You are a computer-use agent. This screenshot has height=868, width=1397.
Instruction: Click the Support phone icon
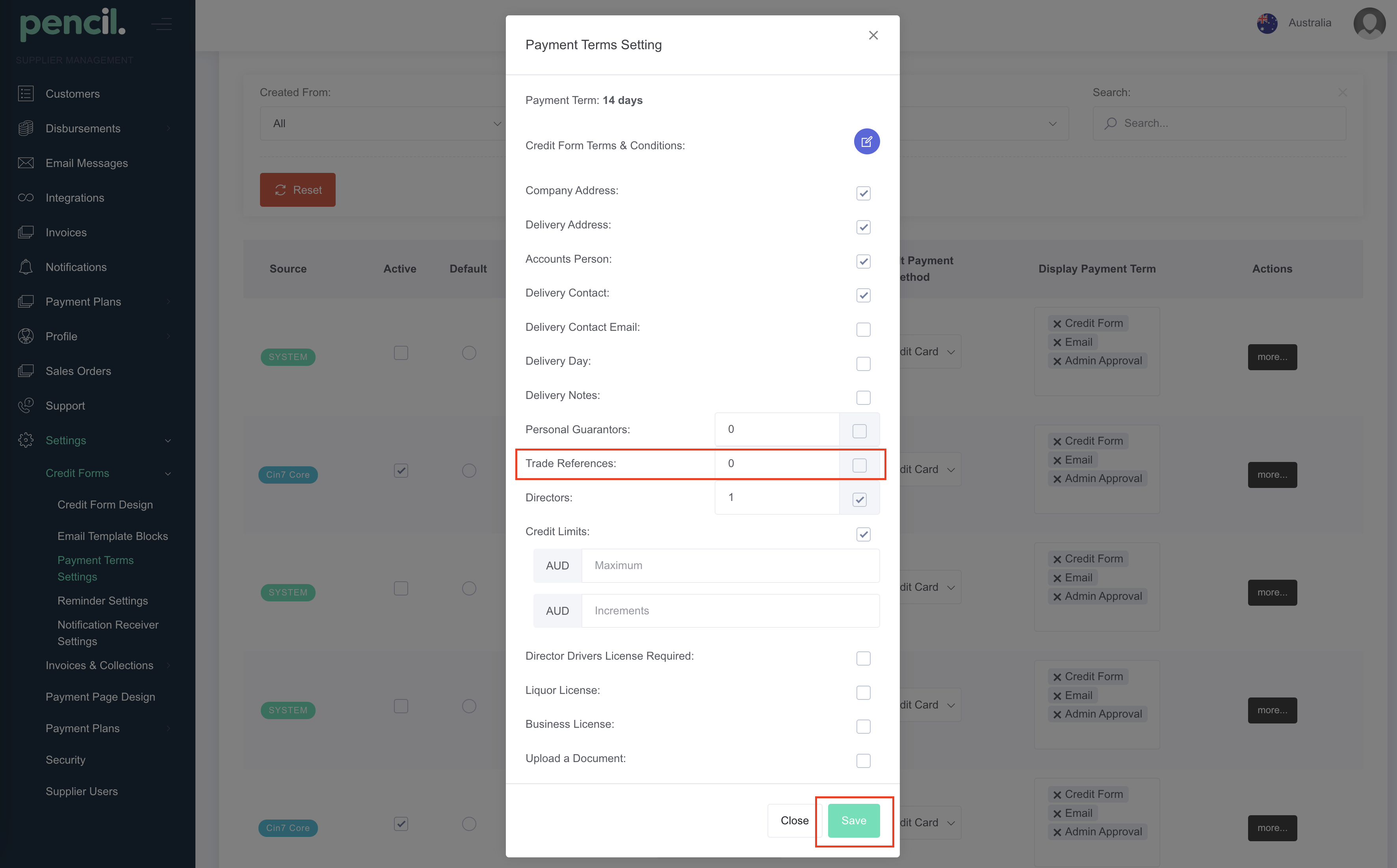[26, 405]
